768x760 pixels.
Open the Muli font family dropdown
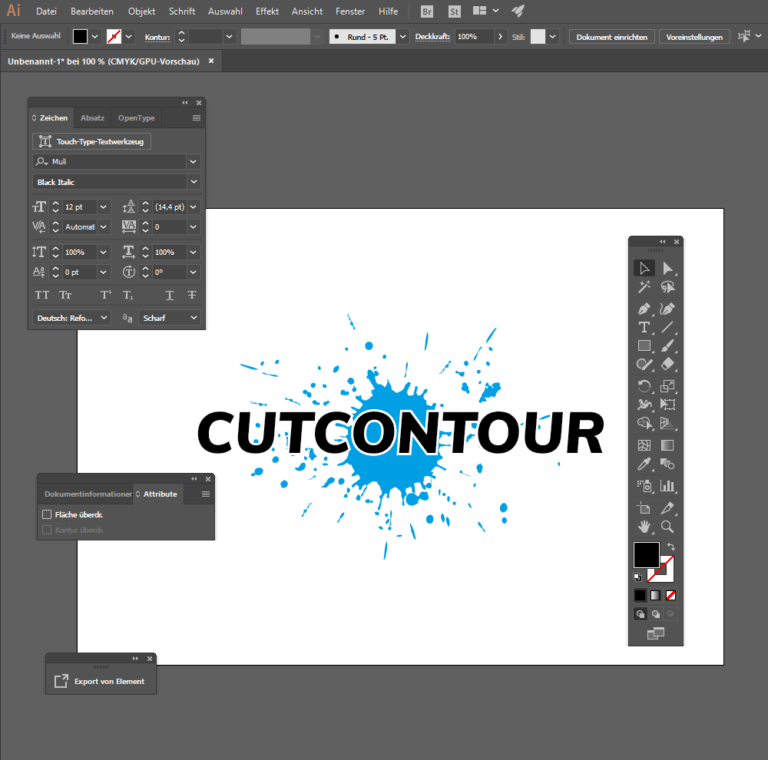point(193,162)
